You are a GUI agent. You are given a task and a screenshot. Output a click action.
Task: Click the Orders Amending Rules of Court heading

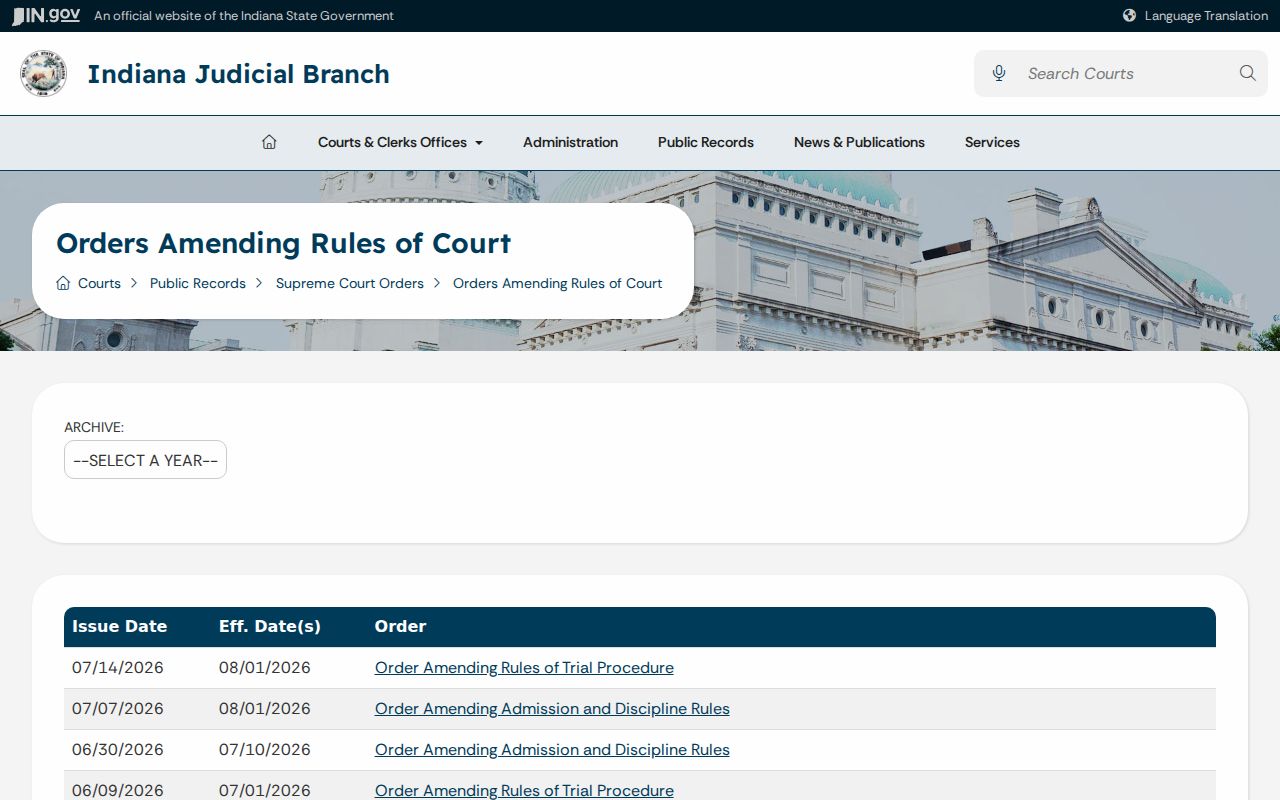[283, 243]
